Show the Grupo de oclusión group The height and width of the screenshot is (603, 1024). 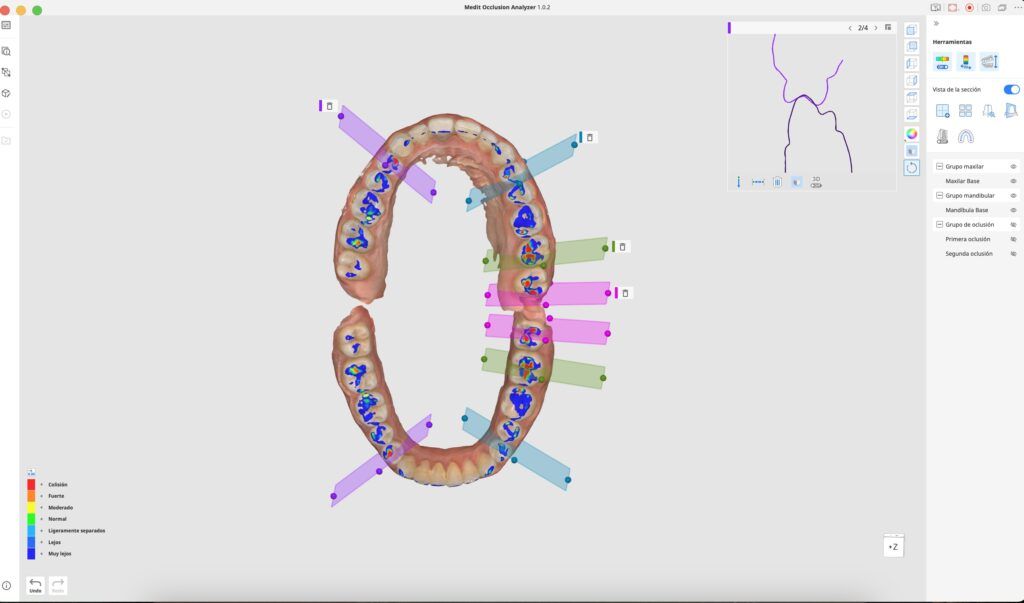pyautogui.click(x=1014, y=225)
